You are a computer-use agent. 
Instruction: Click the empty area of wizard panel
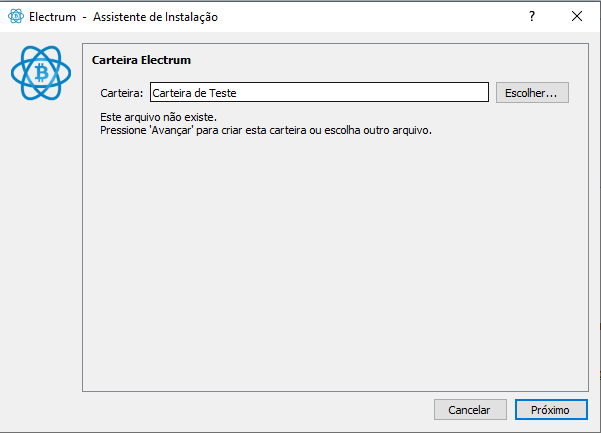click(335, 261)
